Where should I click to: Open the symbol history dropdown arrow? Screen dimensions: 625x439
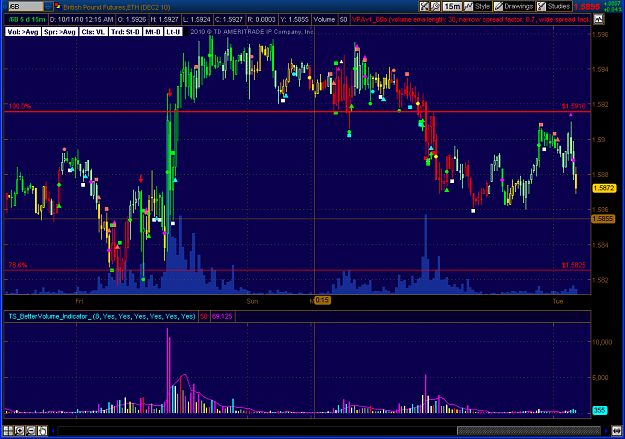click(x=48, y=6)
